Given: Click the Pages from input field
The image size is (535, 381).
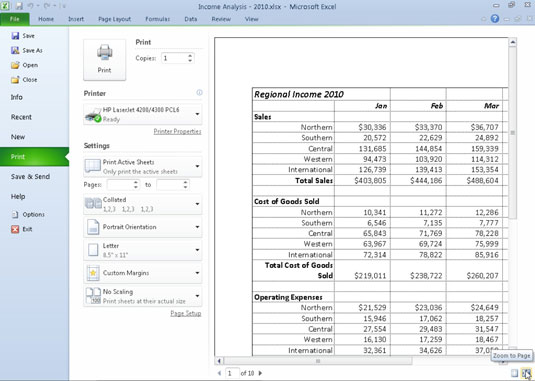Looking at the screenshot, I should (x=119, y=185).
